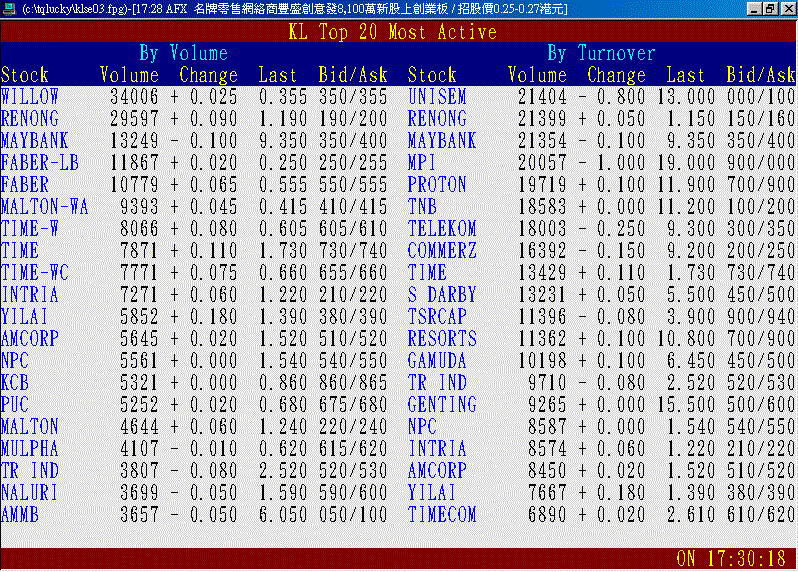Select MAYBANK in the By Volume list
This screenshot has width=798, height=572.
coord(35,140)
